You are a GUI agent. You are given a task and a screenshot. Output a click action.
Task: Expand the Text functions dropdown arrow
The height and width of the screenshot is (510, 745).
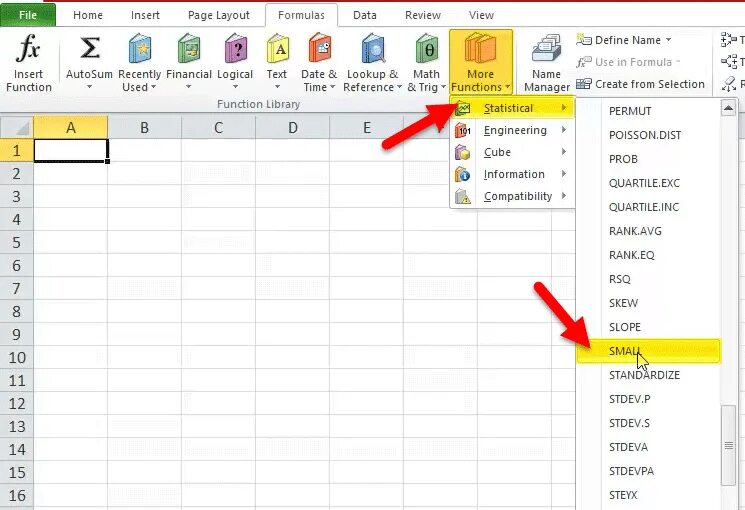click(x=277, y=87)
